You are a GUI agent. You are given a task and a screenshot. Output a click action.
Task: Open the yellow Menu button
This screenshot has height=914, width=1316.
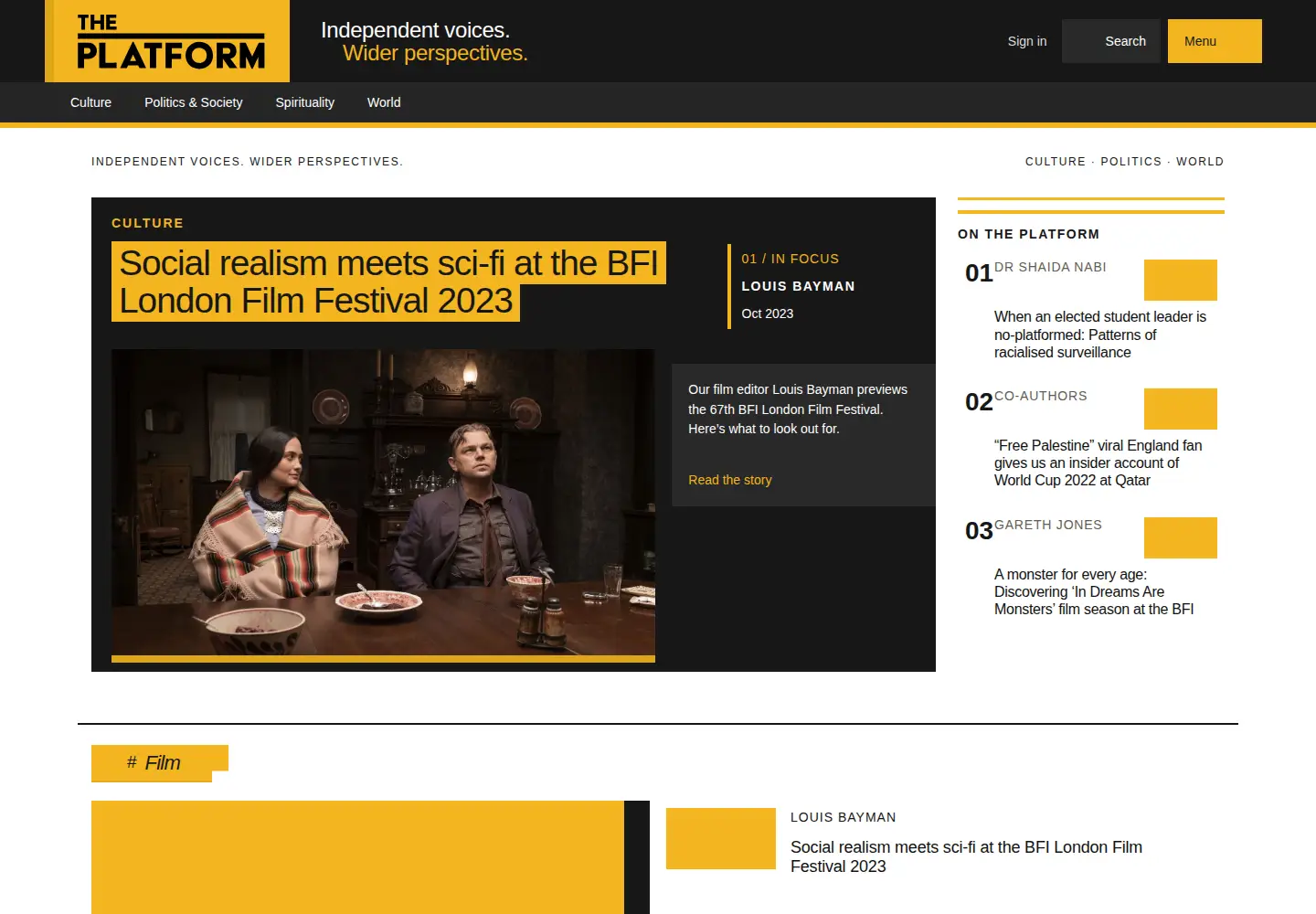pos(1215,41)
